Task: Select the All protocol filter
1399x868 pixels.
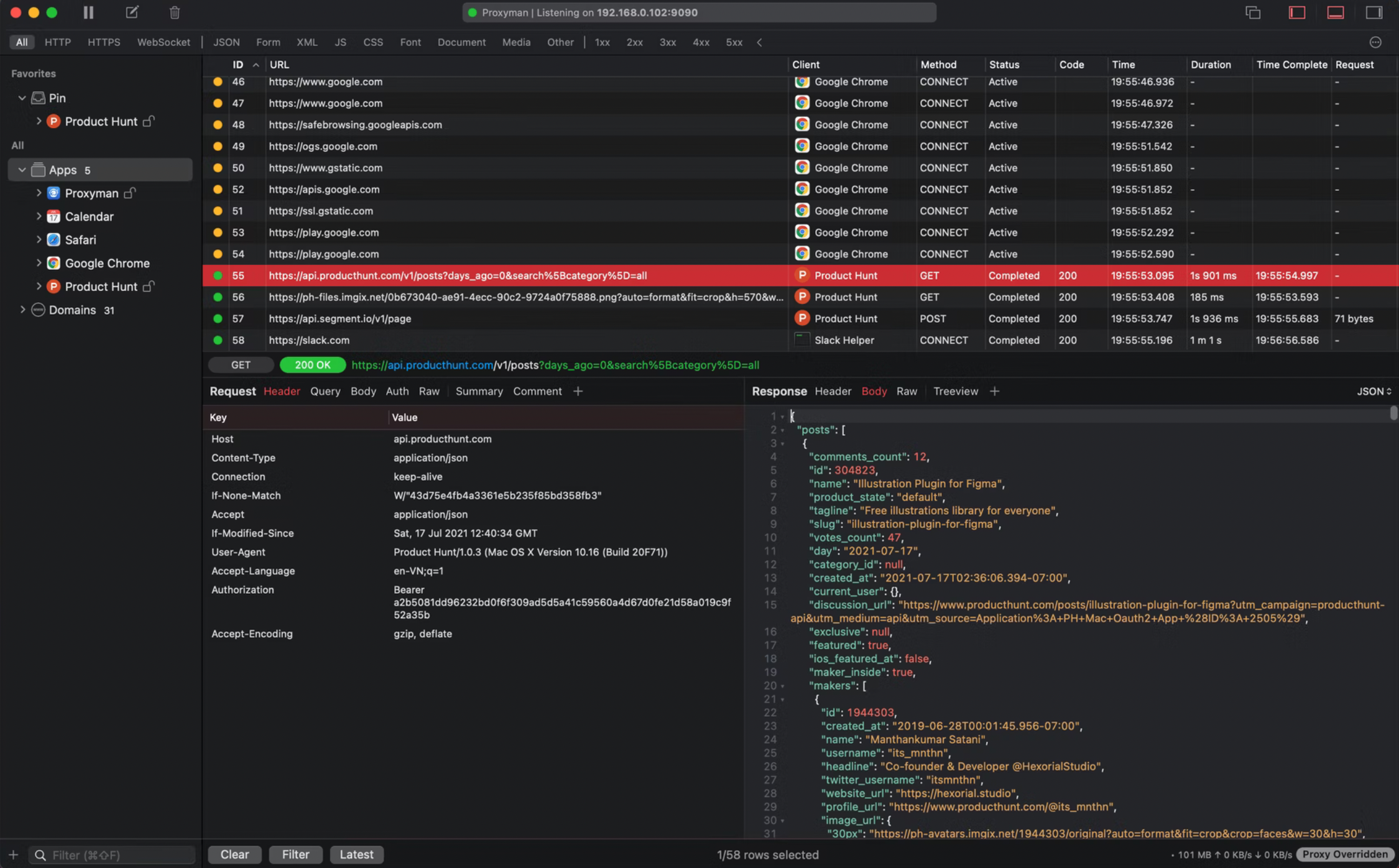Action: click(x=22, y=42)
